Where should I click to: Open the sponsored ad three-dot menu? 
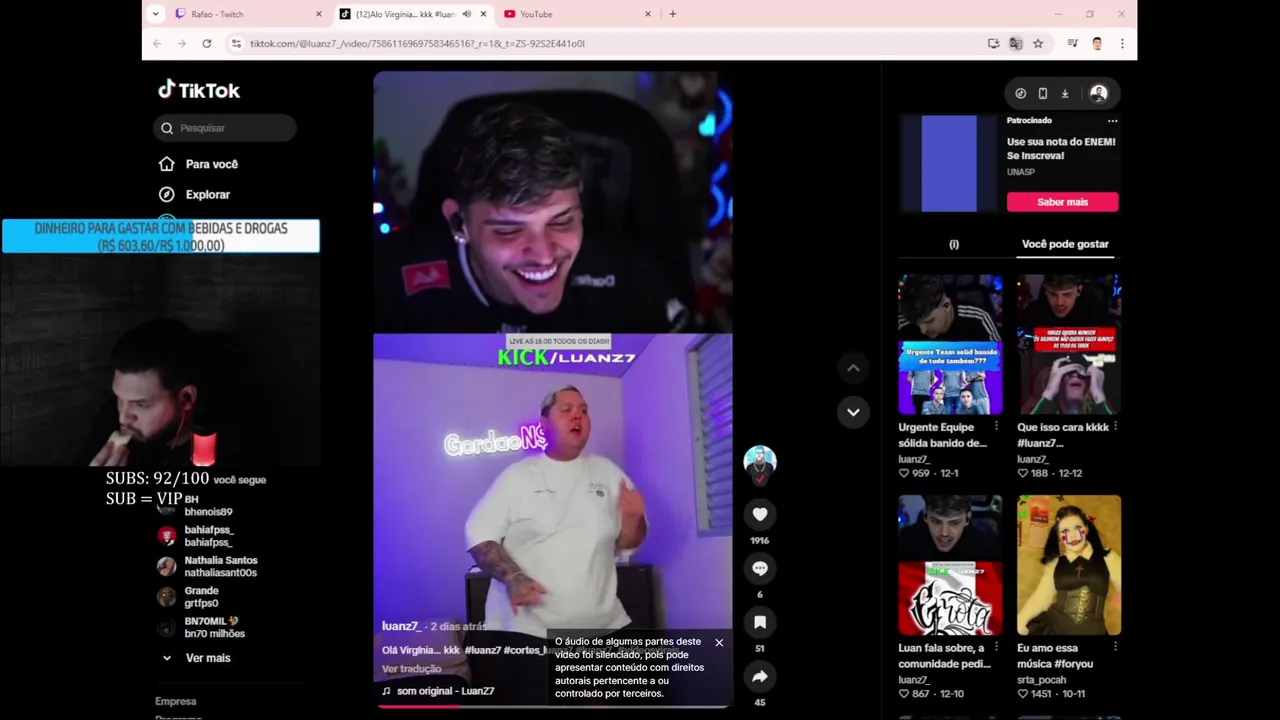coord(1112,121)
